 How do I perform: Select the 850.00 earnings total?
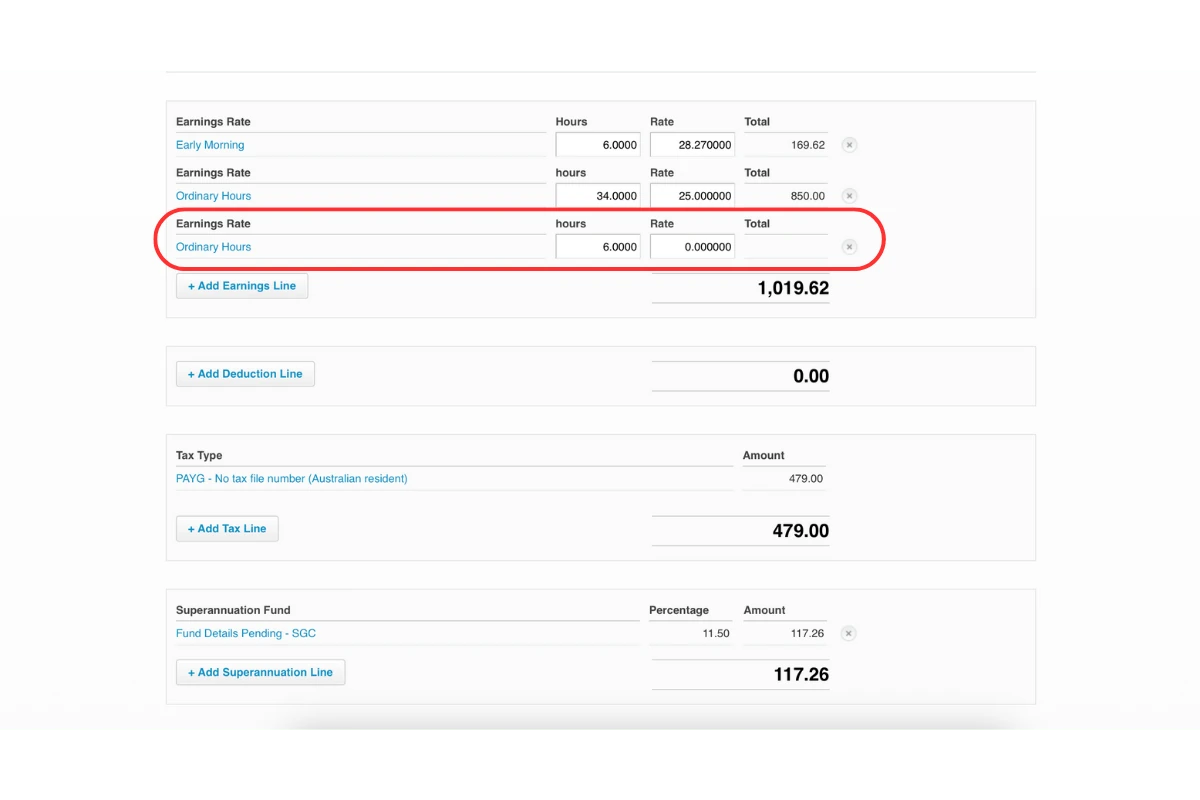807,196
